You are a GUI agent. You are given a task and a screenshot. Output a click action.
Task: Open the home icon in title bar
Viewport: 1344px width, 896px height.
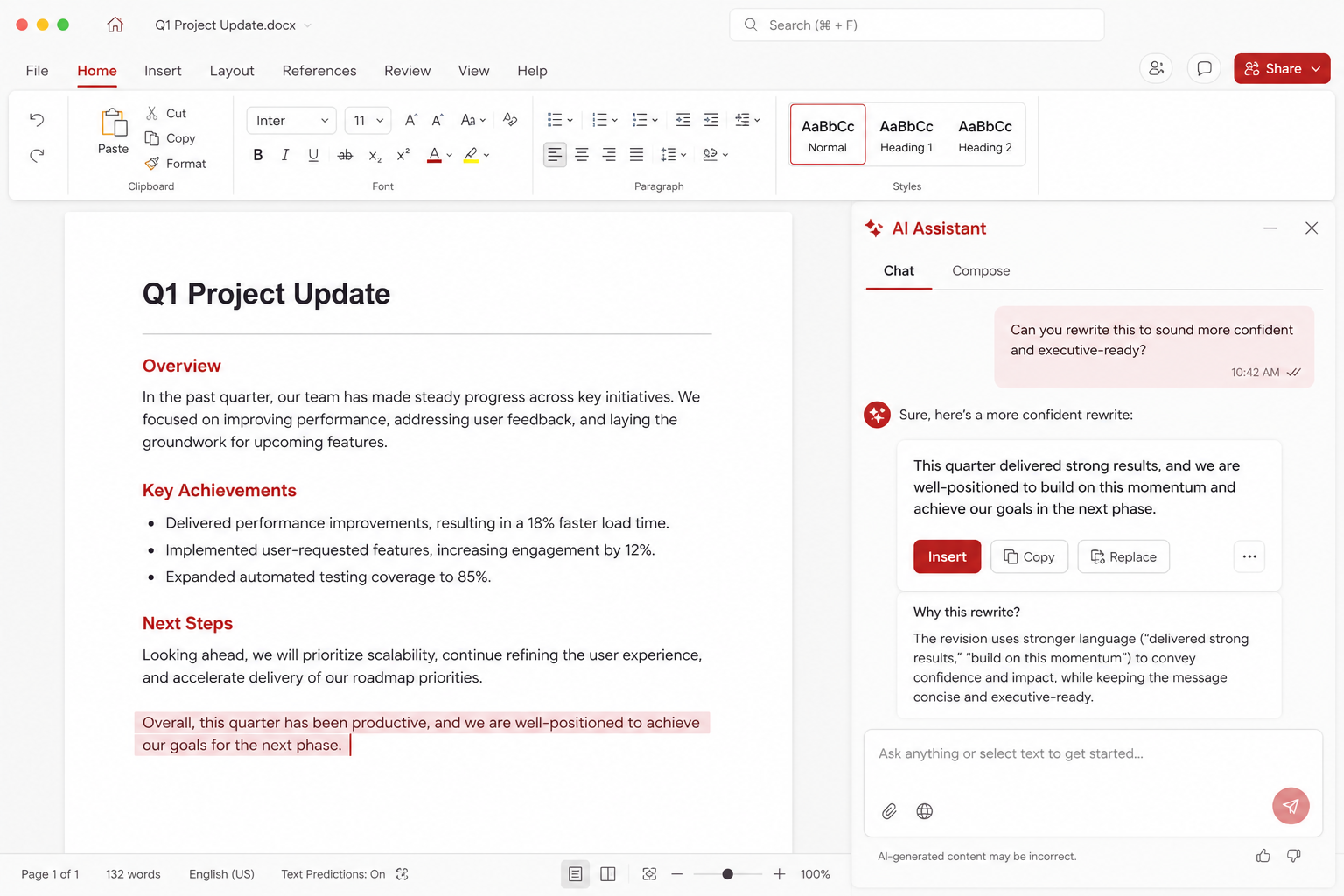pos(115,24)
